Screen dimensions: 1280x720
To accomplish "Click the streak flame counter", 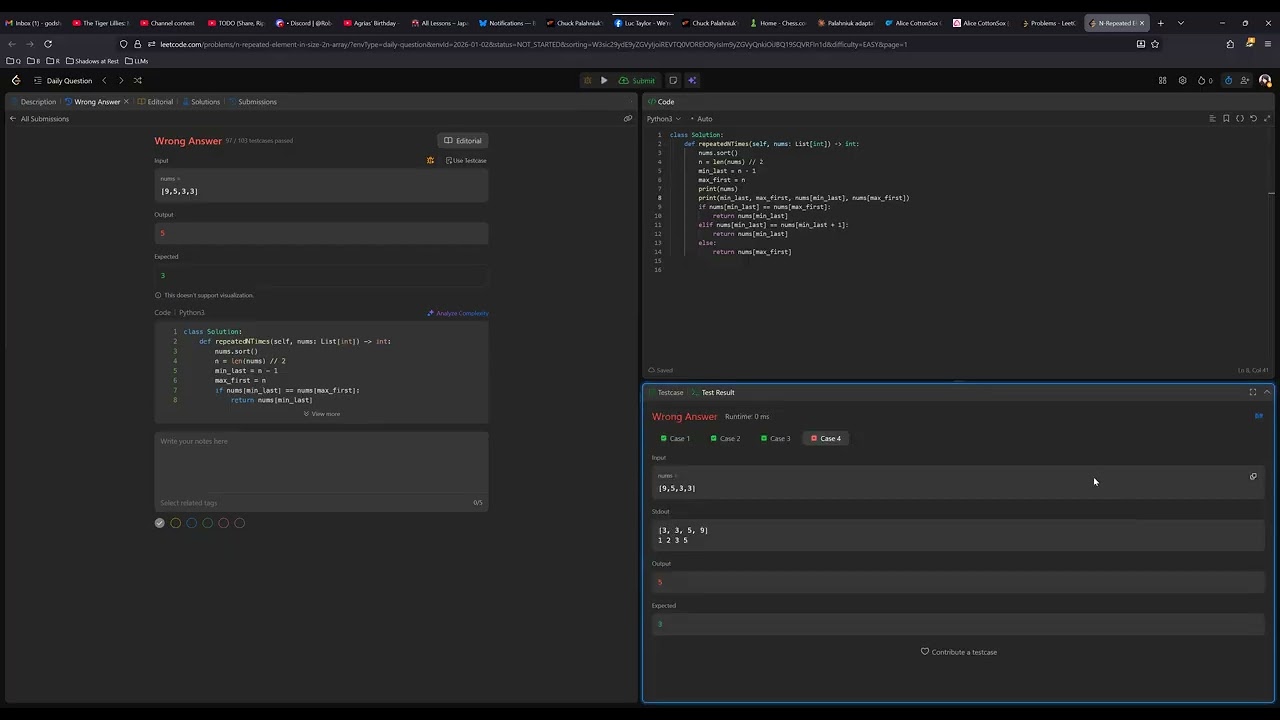I will [x=1205, y=81].
